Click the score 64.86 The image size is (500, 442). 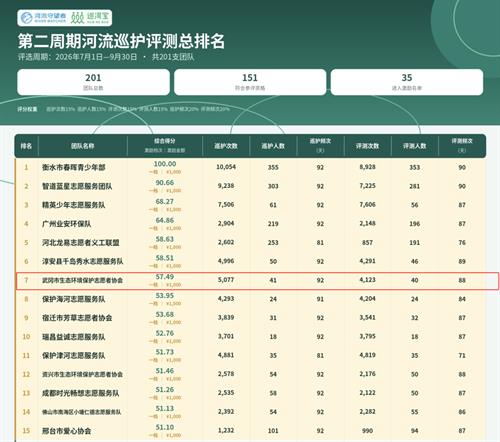(165, 220)
